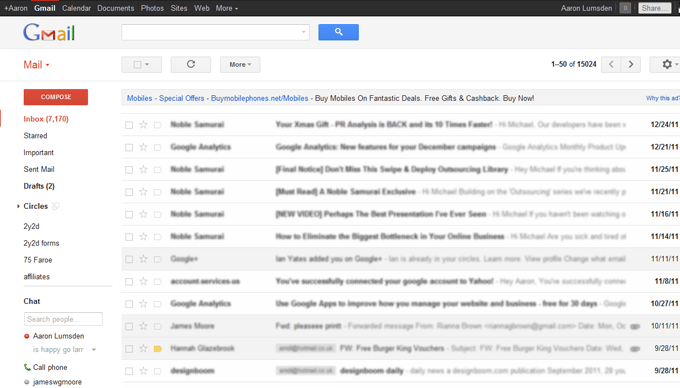
Task: Open Sent Mail folder
Action: click(39, 169)
